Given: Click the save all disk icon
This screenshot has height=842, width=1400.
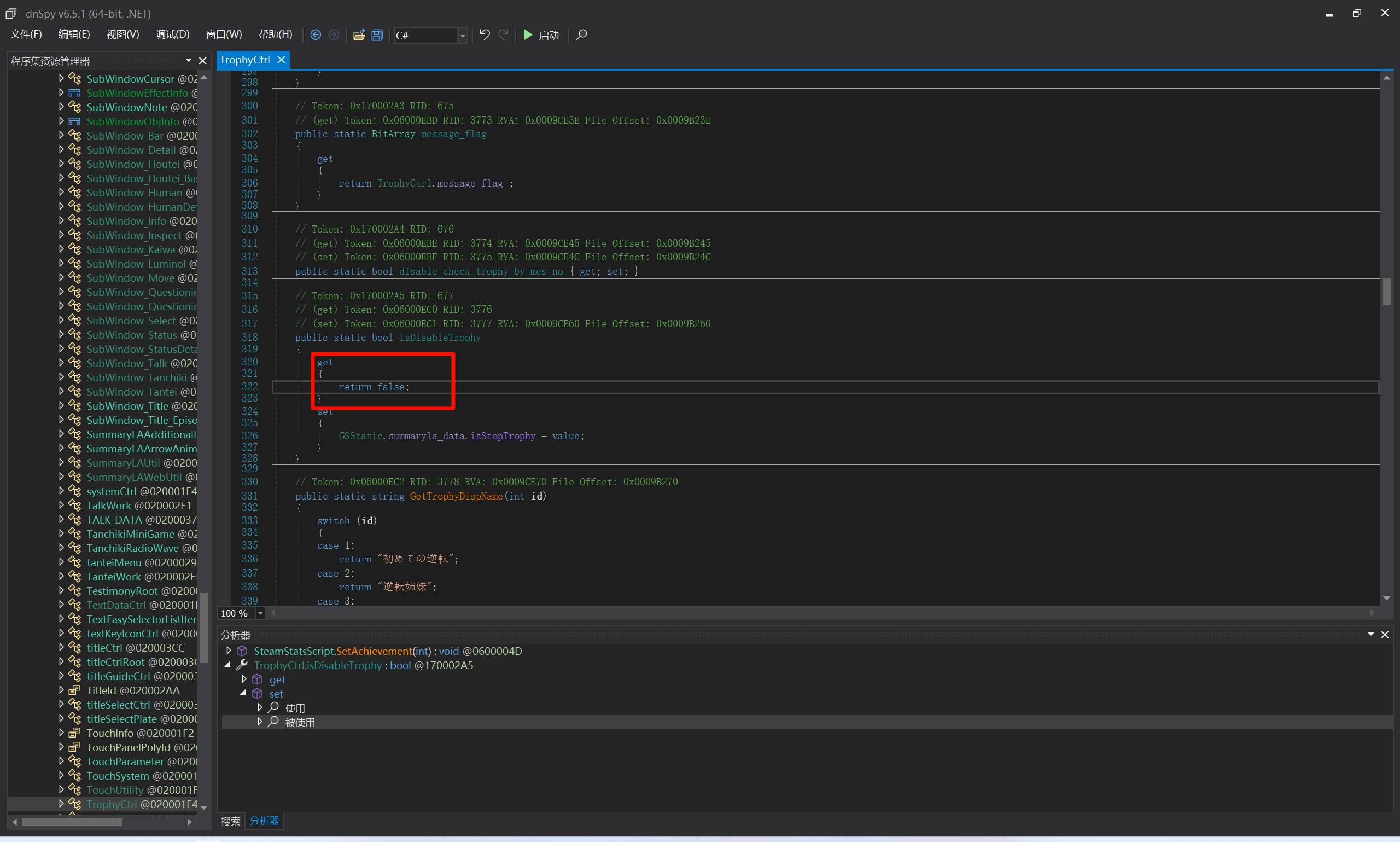Looking at the screenshot, I should (x=377, y=35).
